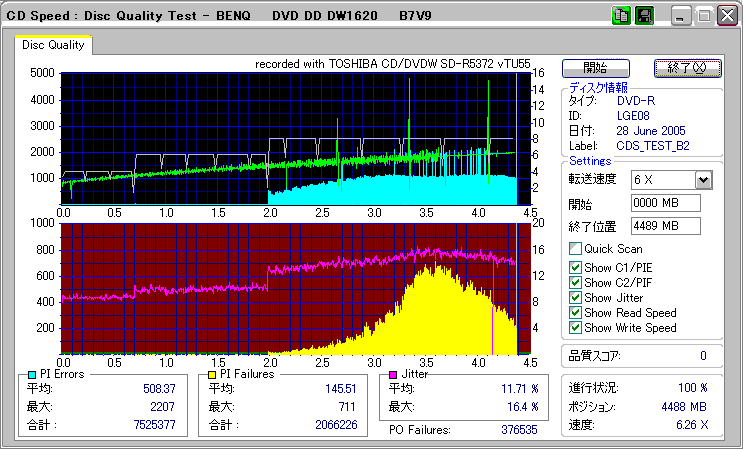Click the end position 4489 MB field

665,226
